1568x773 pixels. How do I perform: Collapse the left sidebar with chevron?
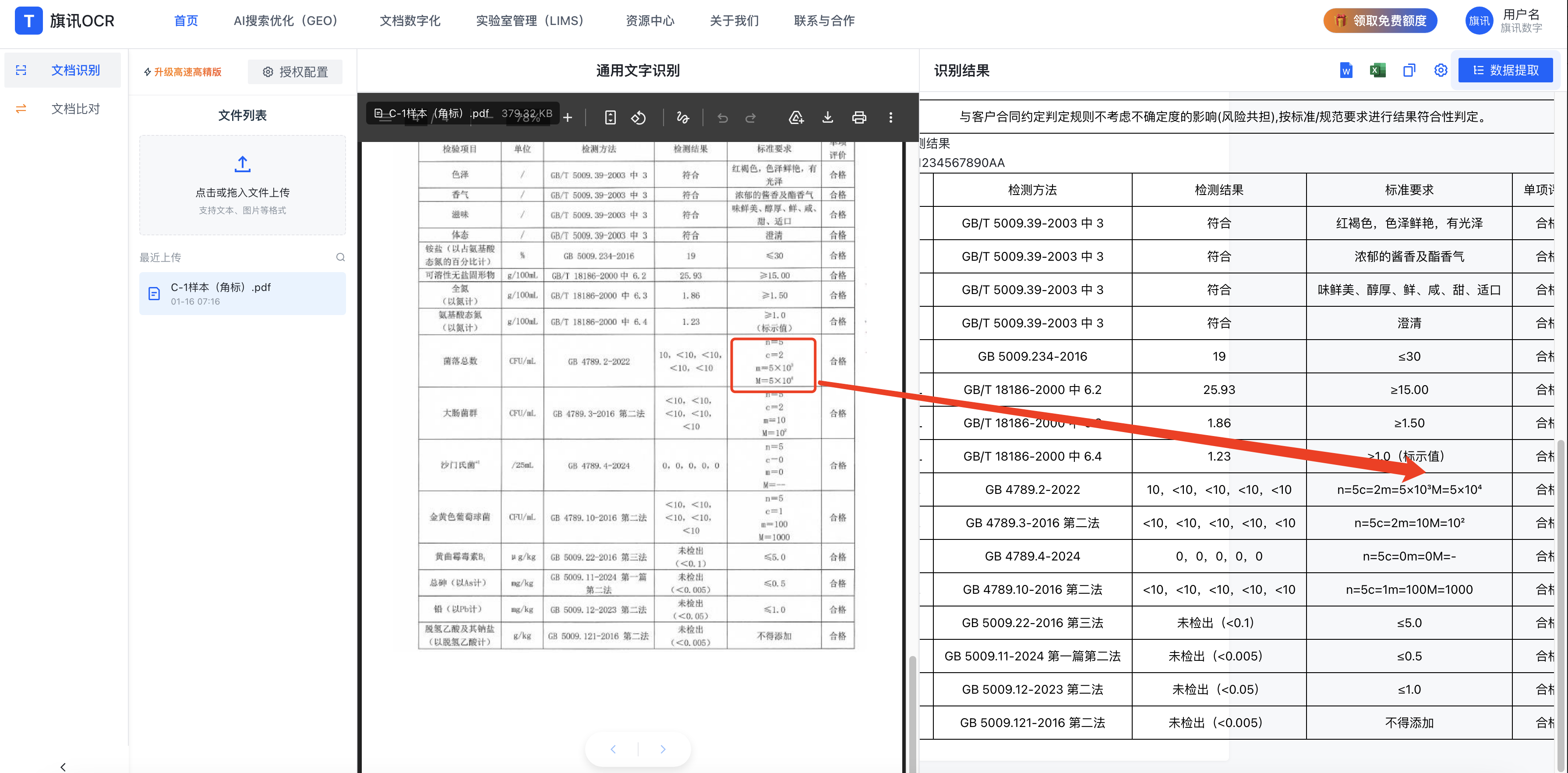click(63, 766)
